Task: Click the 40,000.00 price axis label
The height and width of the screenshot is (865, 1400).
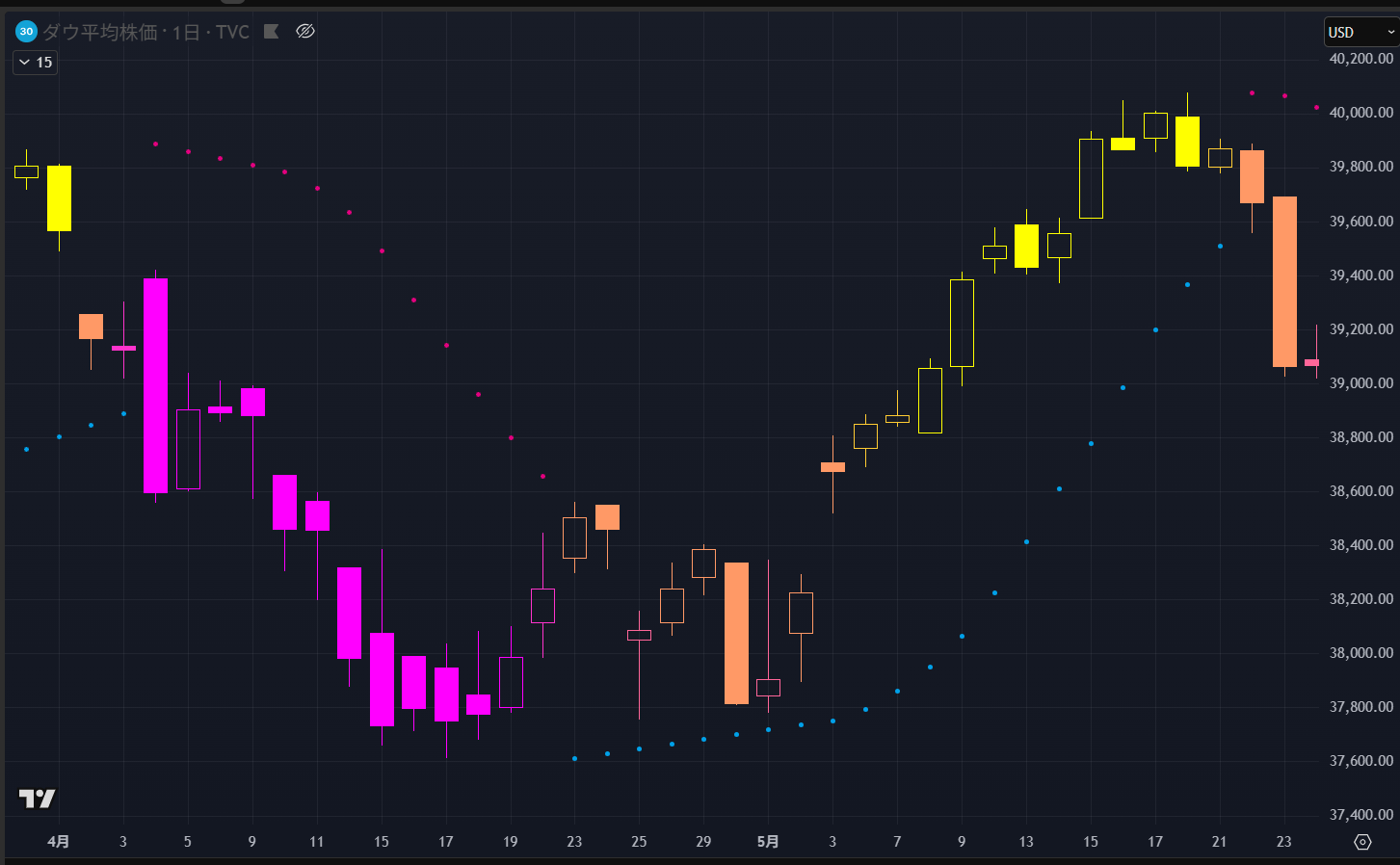Action: pyautogui.click(x=1361, y=113)
